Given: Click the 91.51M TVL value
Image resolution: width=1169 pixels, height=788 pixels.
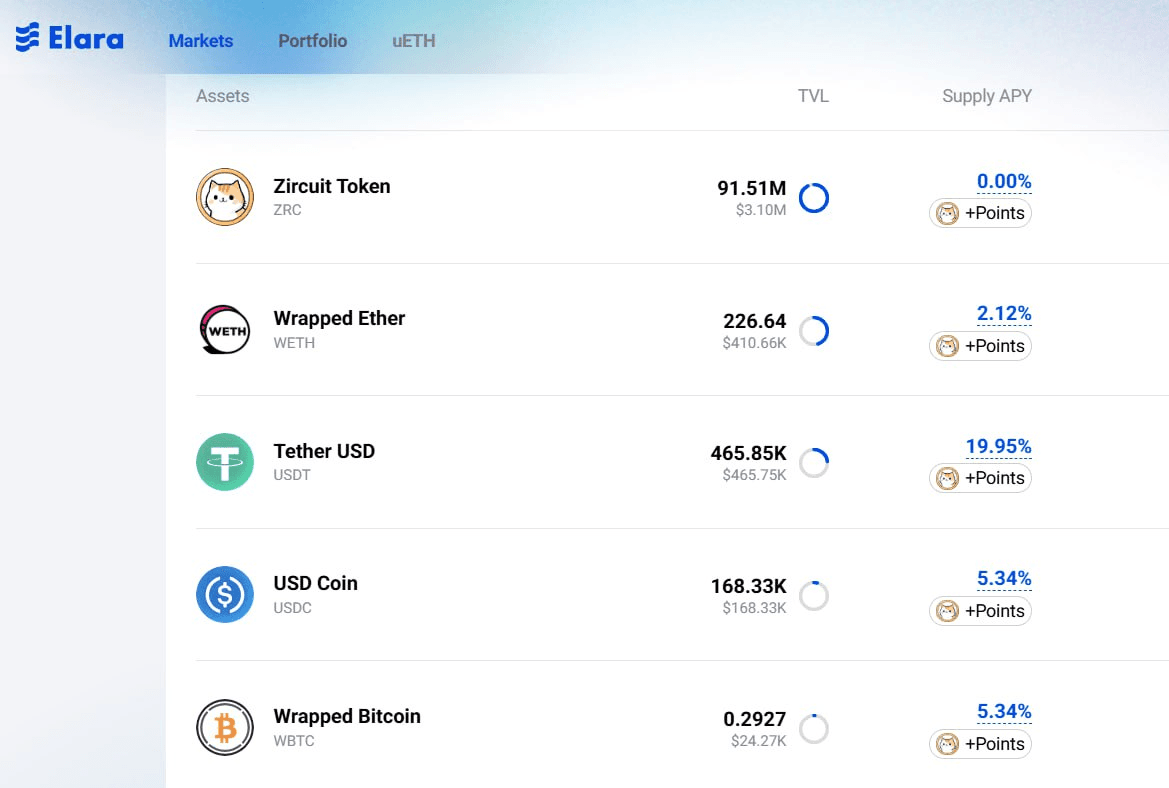Looking at the screenshot, I should [x=752, y=188].
